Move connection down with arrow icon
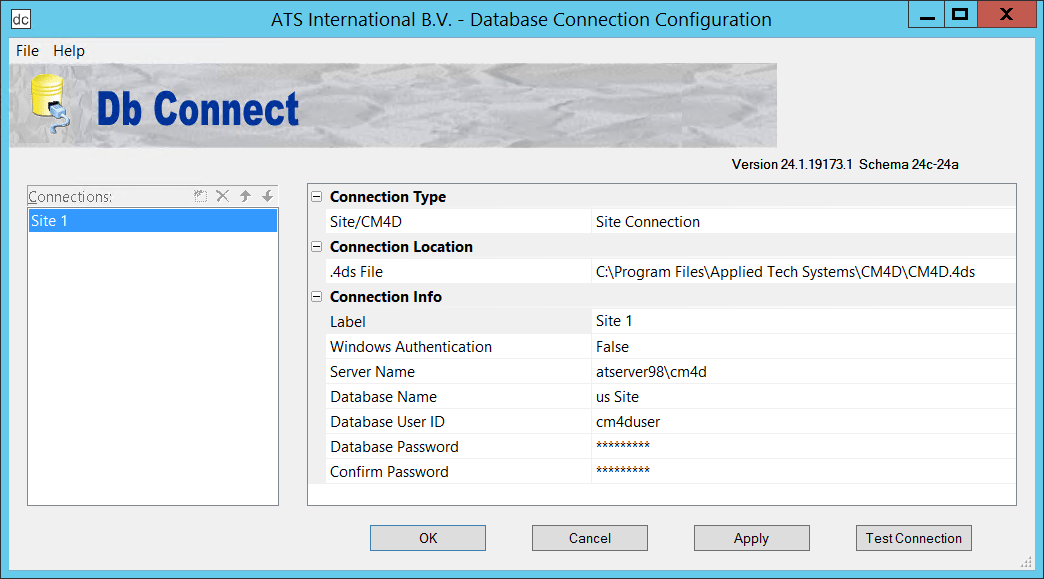This screenshot has width=1044, height=579. coord(267,197)
